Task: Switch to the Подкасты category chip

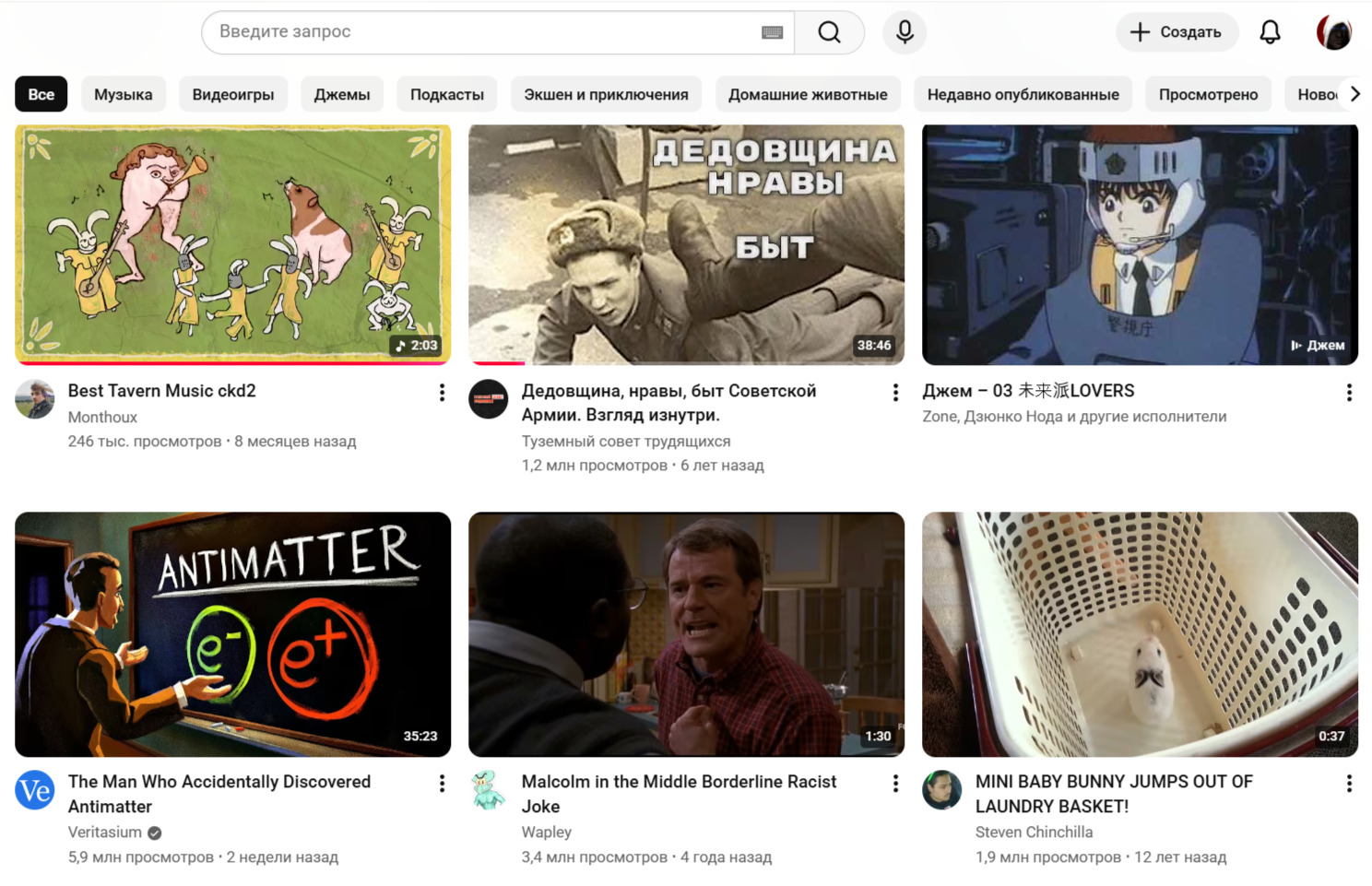Action: pos(446,94)
